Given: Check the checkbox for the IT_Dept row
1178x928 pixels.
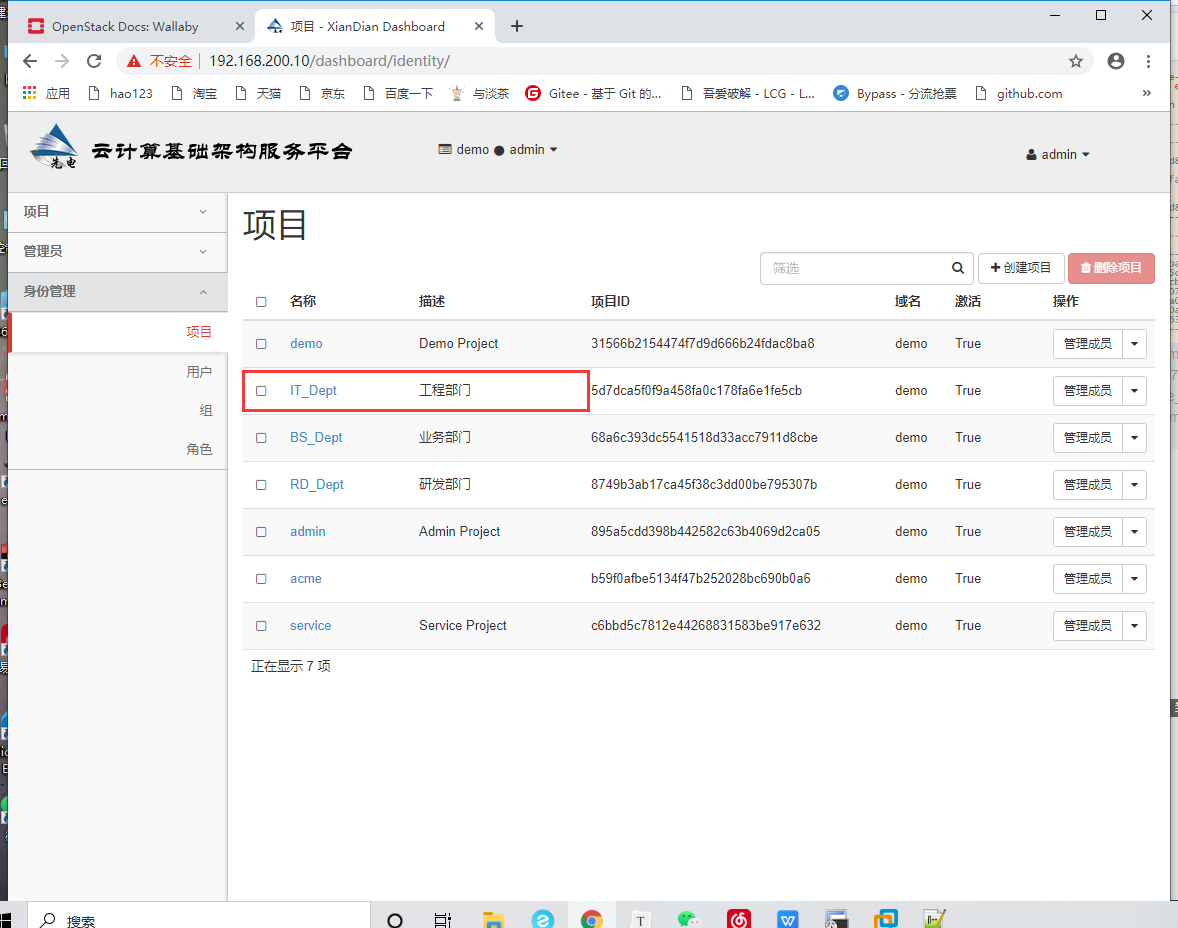Looking at the screenshot, I should (261, 390).
